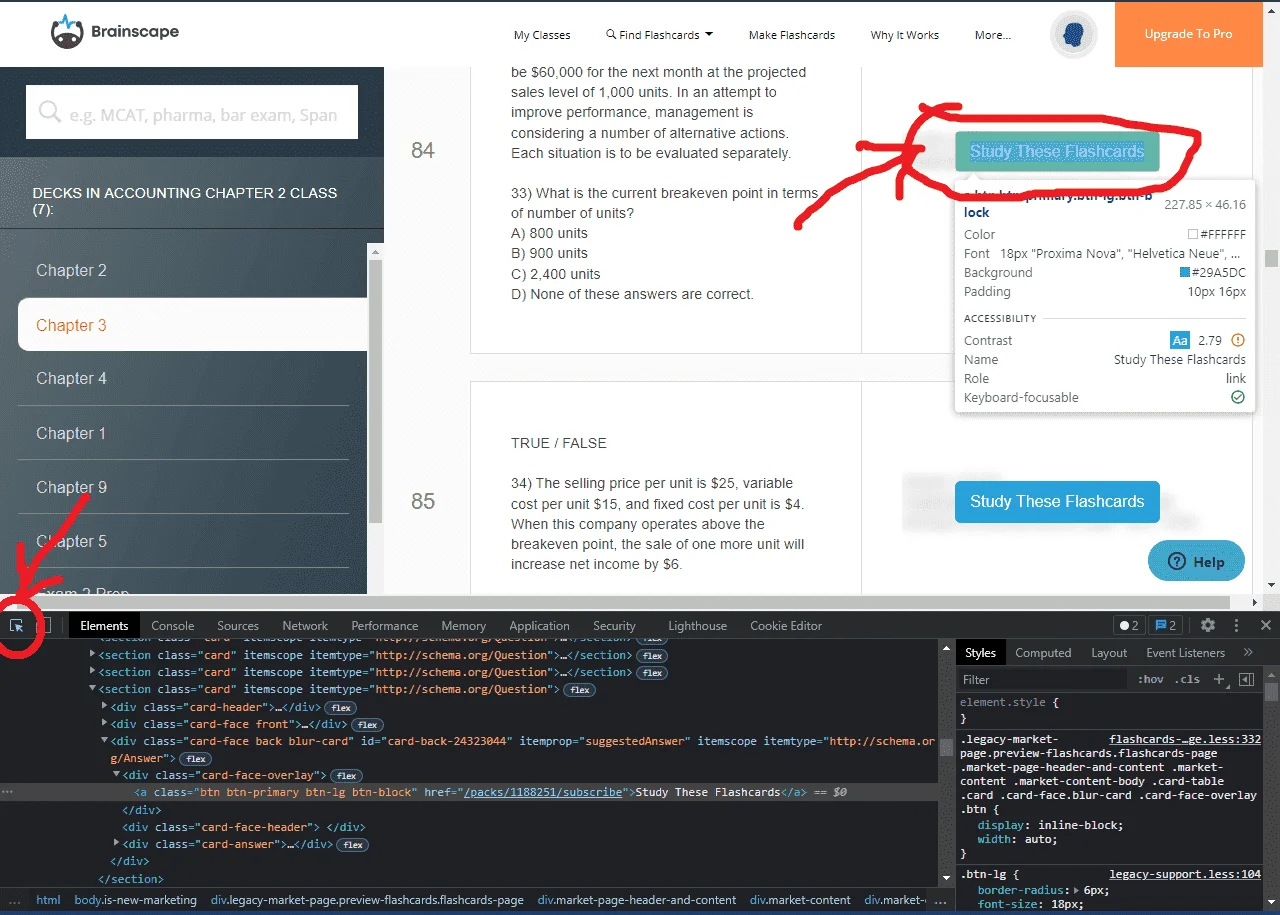The height and width of the screenshot is (915, 1280).
Task: Show more Styles pane tabs chevron
Action: (x=1248, y=652)
